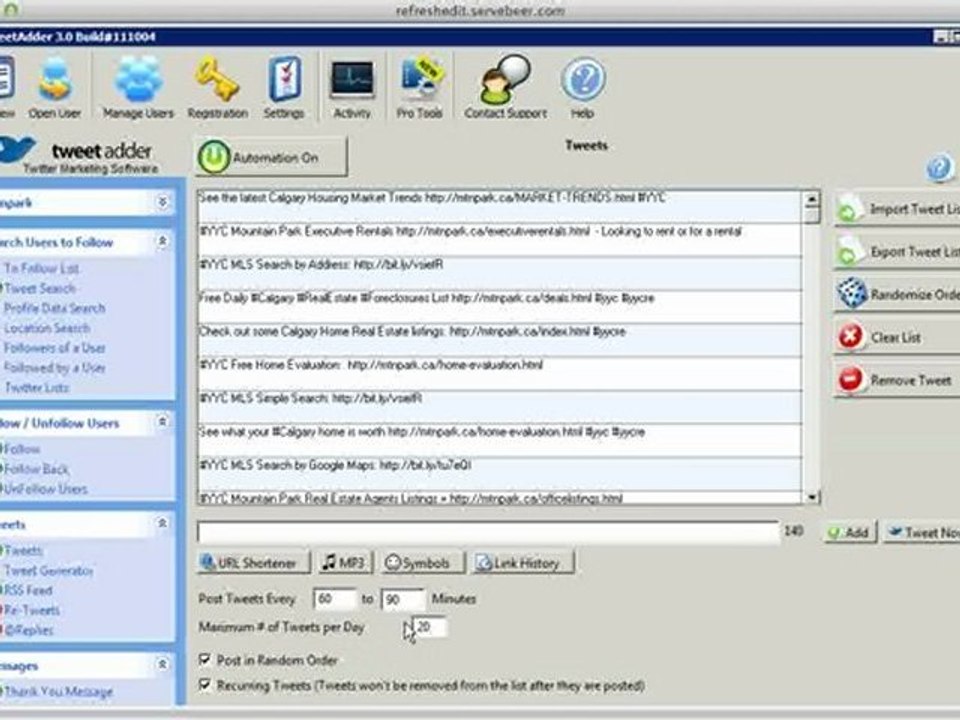This screenshot has height=720, width=960.
Task: Open Twitter Lists link
Action: [x=37, y=388]
